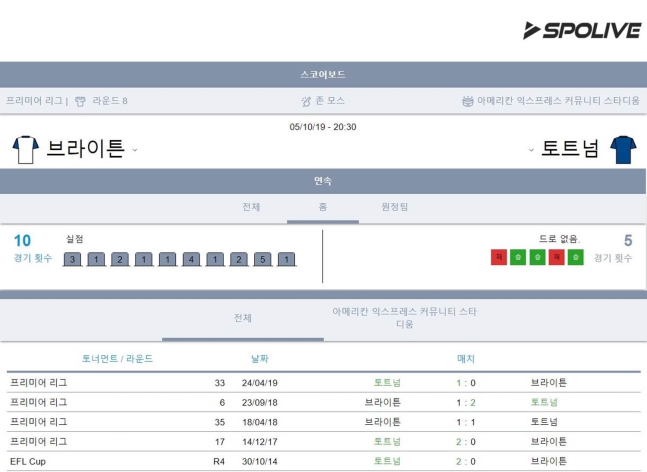The width and height of the screenshot is (647, 472).
Task: Click the SPOLIVE logo
Action: point(582,31)
